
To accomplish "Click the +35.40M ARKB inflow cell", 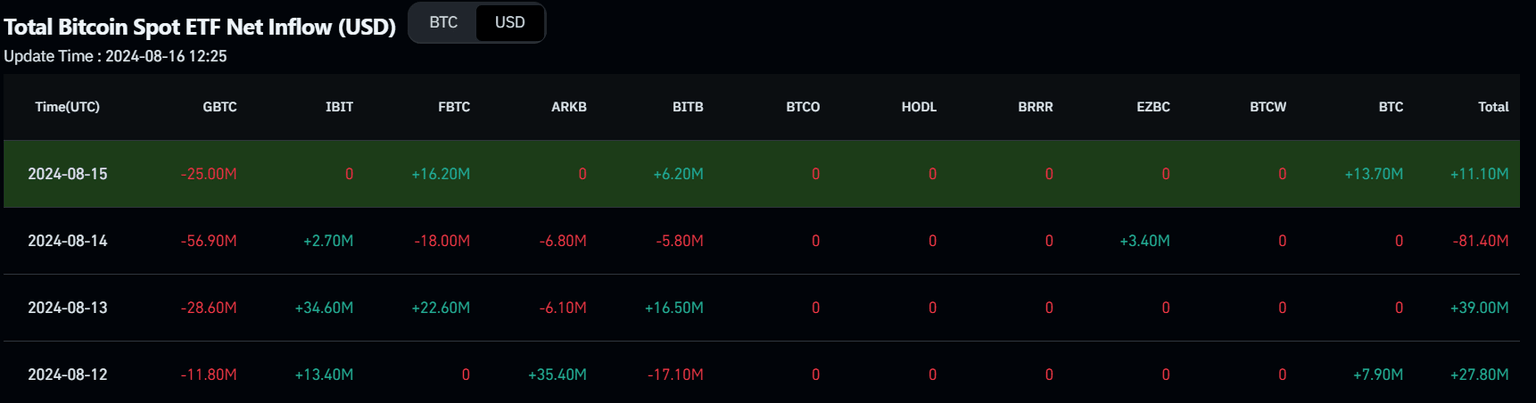I will [x=557, y=375].
